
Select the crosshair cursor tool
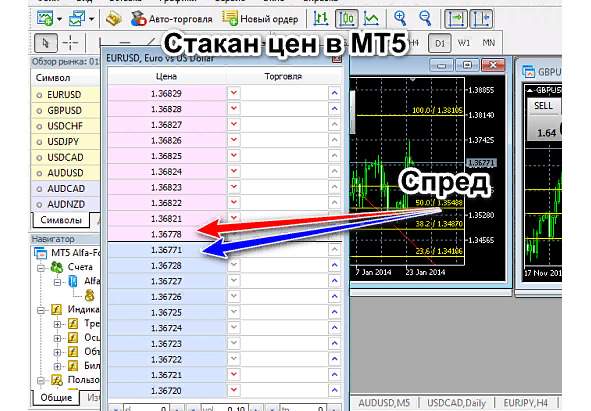coord(70,43)
